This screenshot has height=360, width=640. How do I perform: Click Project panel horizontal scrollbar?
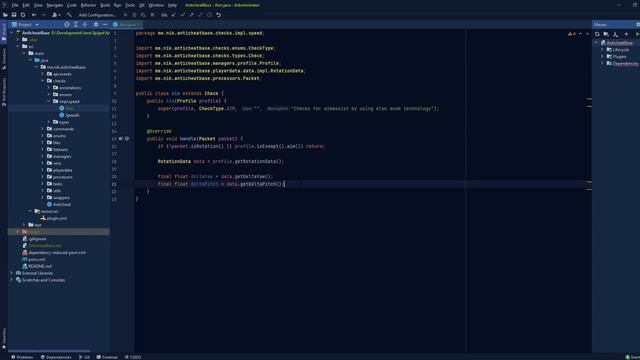[49, 351]
